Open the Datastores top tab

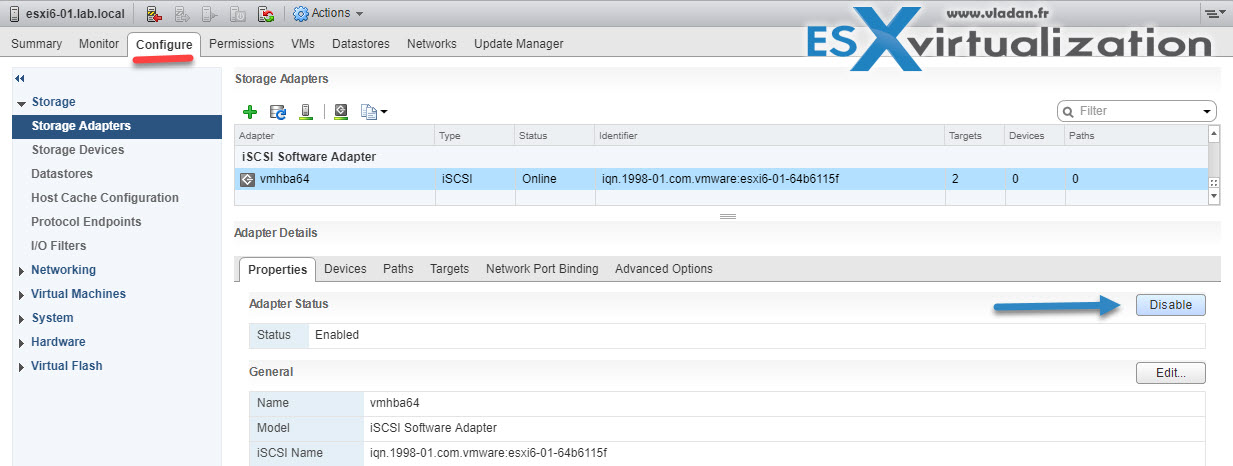tap(361, 44)
